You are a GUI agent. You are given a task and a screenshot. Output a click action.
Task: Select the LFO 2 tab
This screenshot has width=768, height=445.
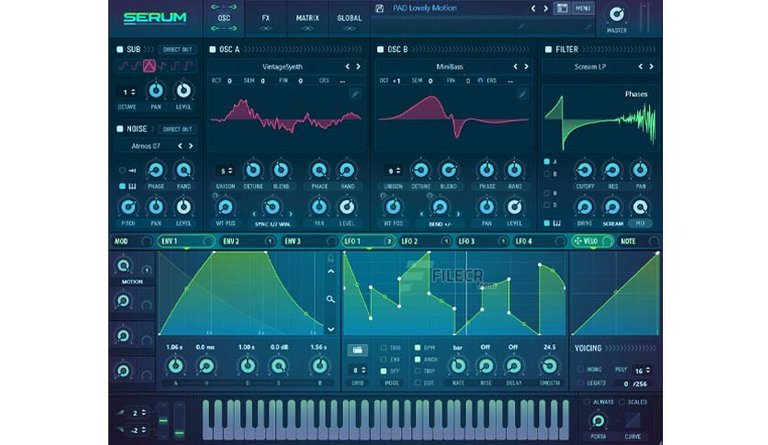click(x=424, y=241)
